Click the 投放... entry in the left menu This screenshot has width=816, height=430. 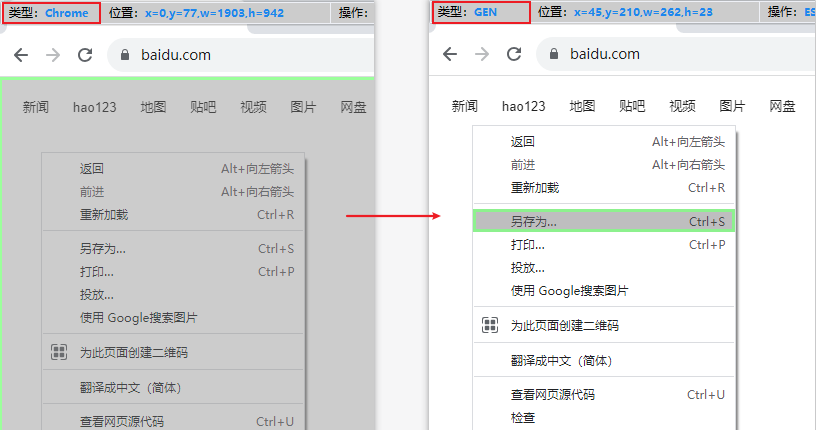coord(96,294)
